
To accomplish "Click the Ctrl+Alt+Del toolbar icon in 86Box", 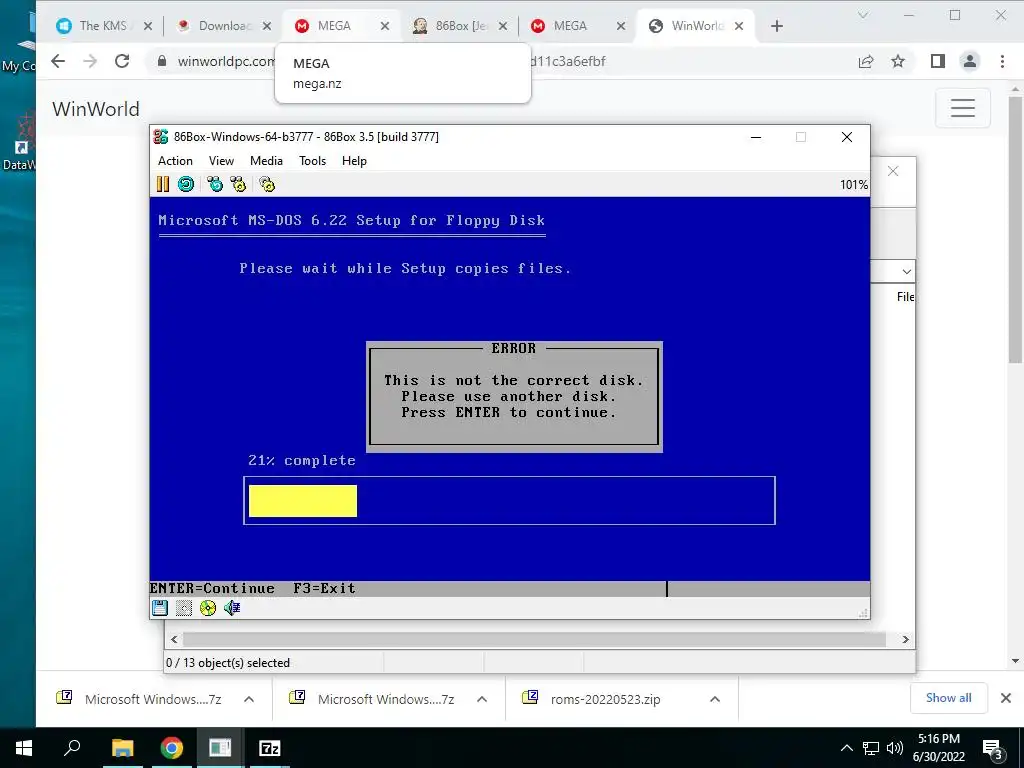I will click(215, 184).
